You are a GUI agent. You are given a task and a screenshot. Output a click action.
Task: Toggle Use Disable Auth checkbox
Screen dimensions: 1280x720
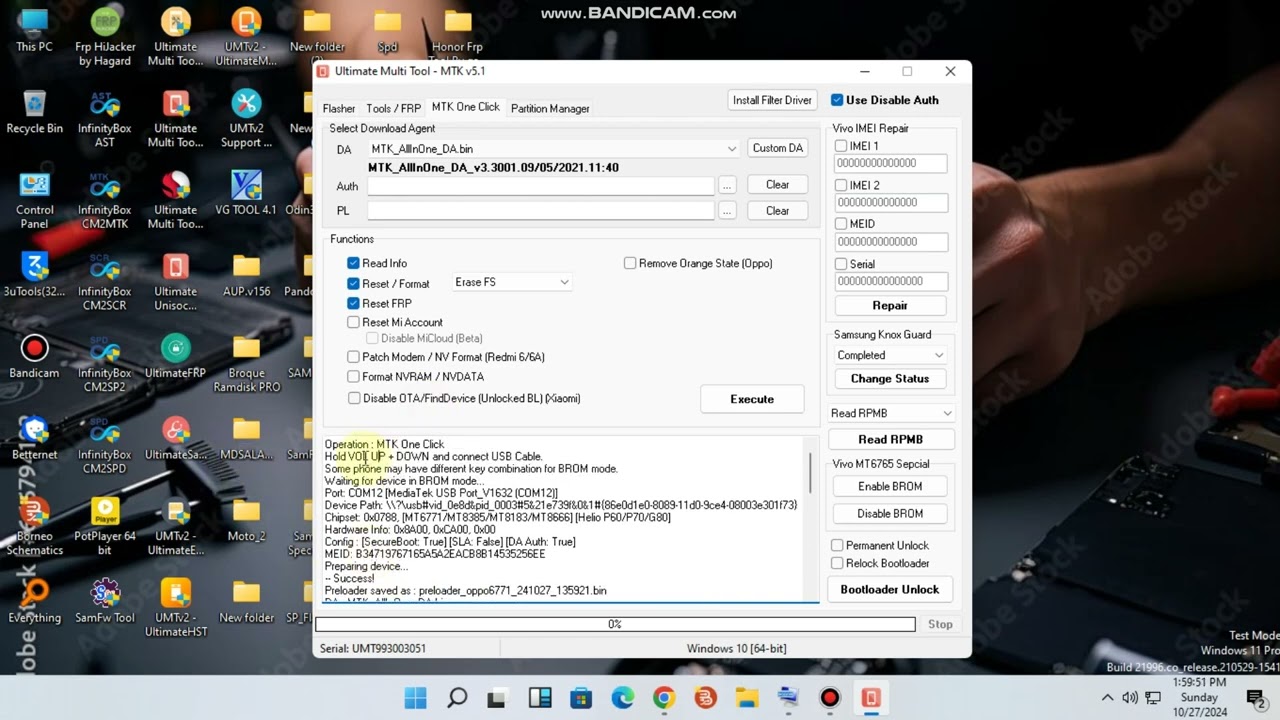(837, 100)
